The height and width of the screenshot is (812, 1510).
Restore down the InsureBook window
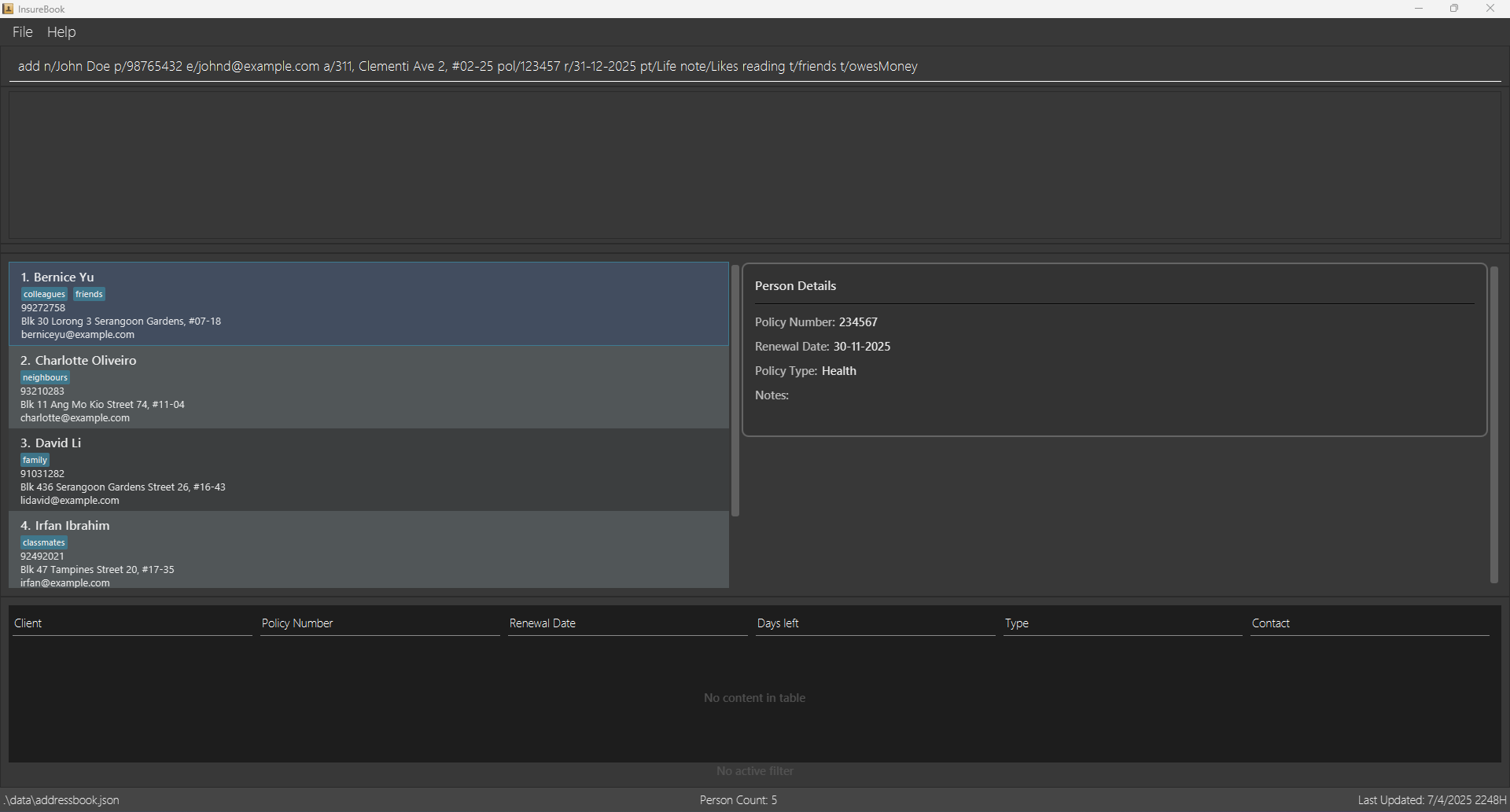[x=1454, y=9]
